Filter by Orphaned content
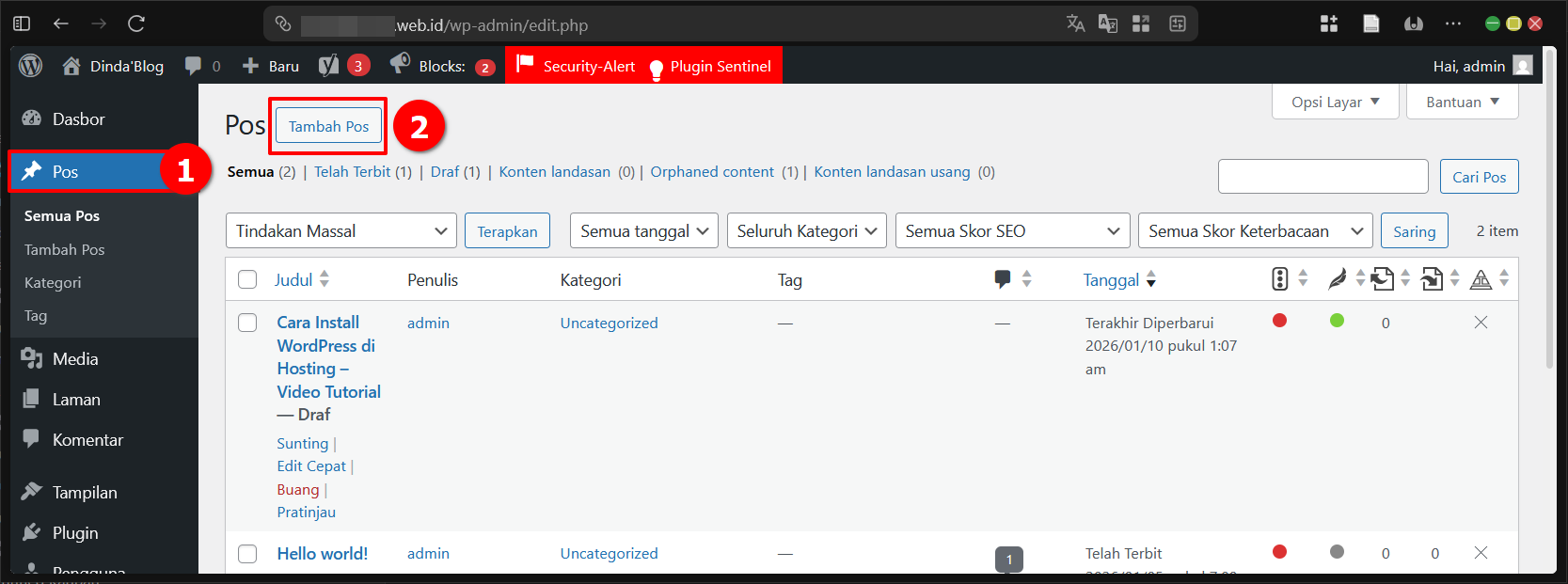This screenshot has height=584, width=1568. (712, 171)
